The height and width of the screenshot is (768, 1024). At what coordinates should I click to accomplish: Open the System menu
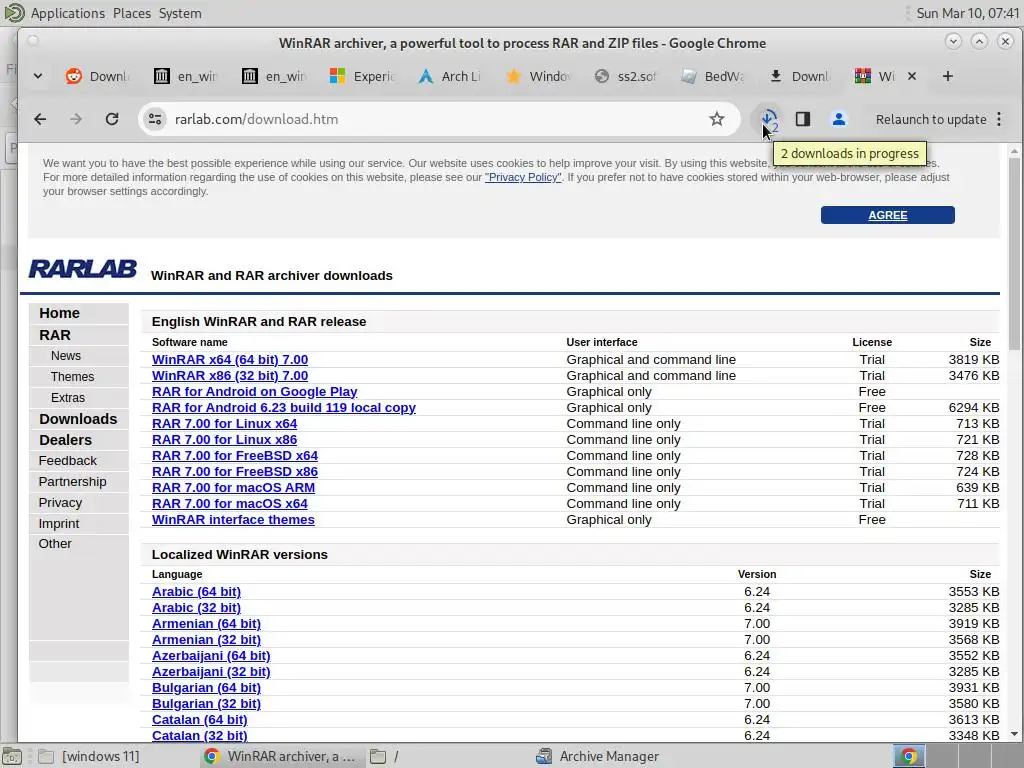tap(180, 13)
